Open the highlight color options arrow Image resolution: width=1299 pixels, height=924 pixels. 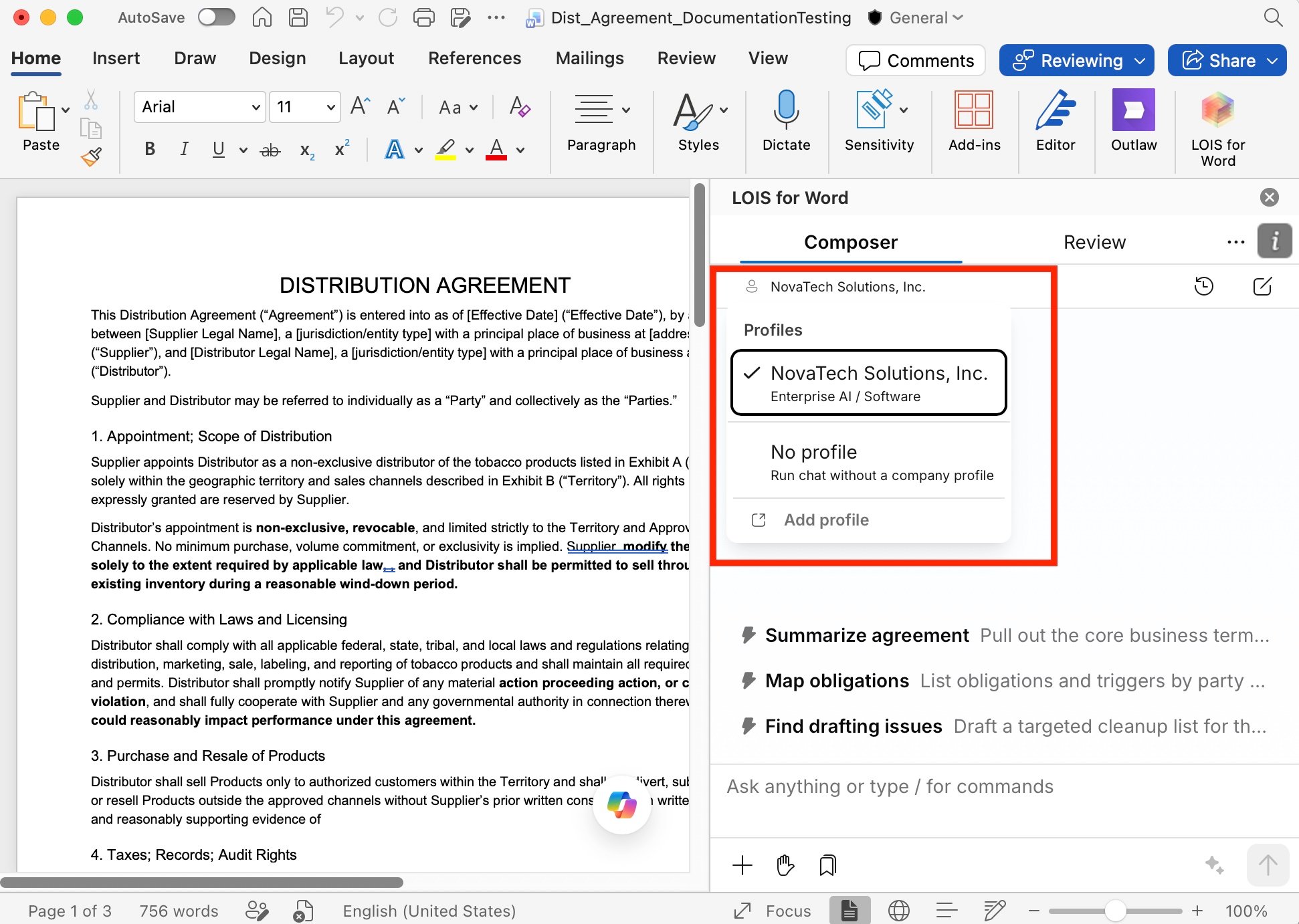click(470, 150)
